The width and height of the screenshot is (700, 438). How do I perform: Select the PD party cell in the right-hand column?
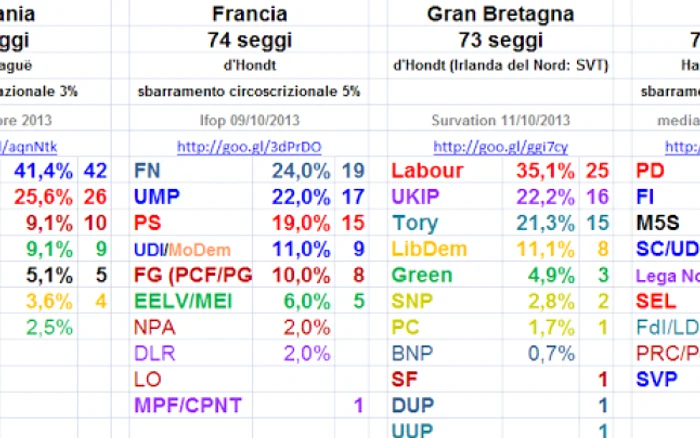[x=666, y=171]
